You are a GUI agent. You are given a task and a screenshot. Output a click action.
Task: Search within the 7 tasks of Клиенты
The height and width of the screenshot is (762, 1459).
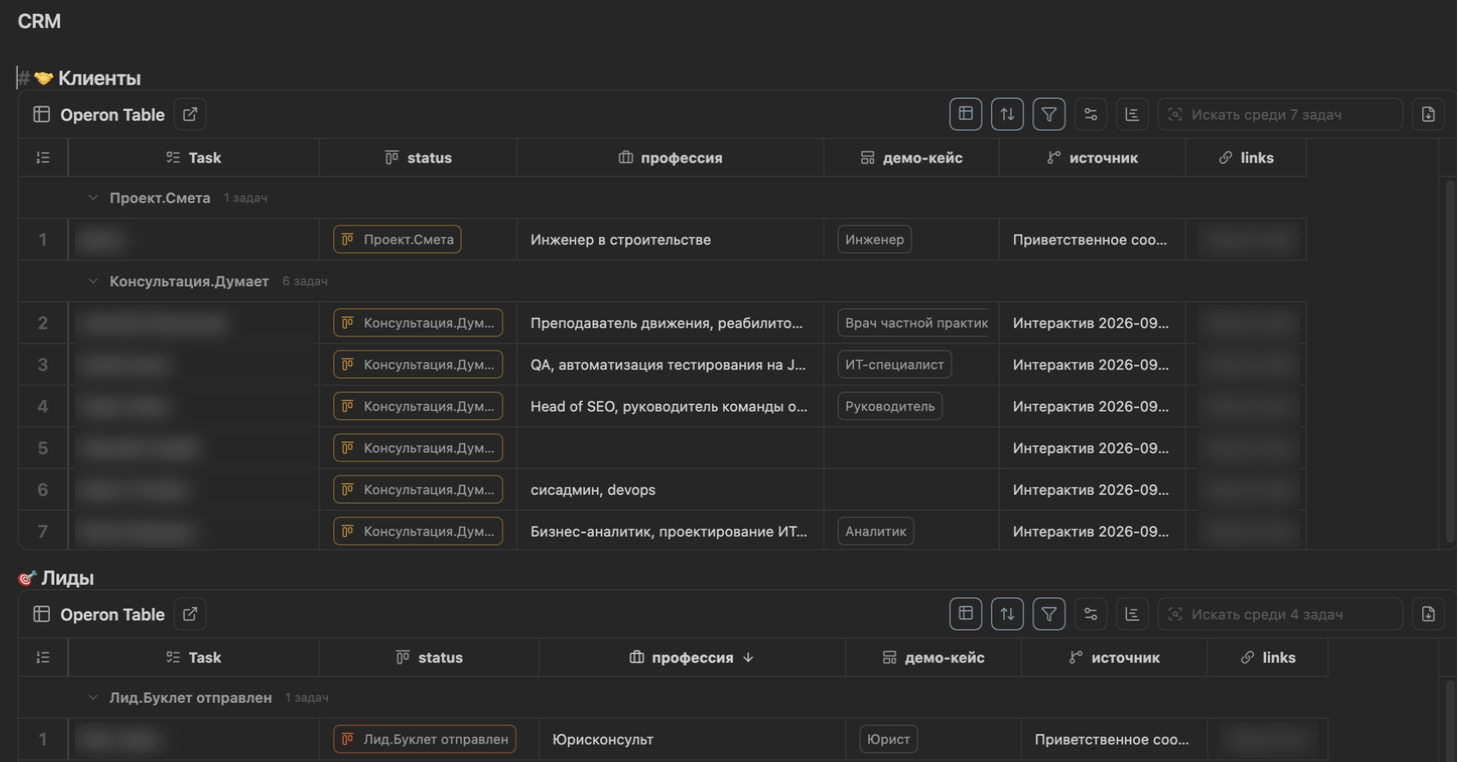click(1280, 114)
